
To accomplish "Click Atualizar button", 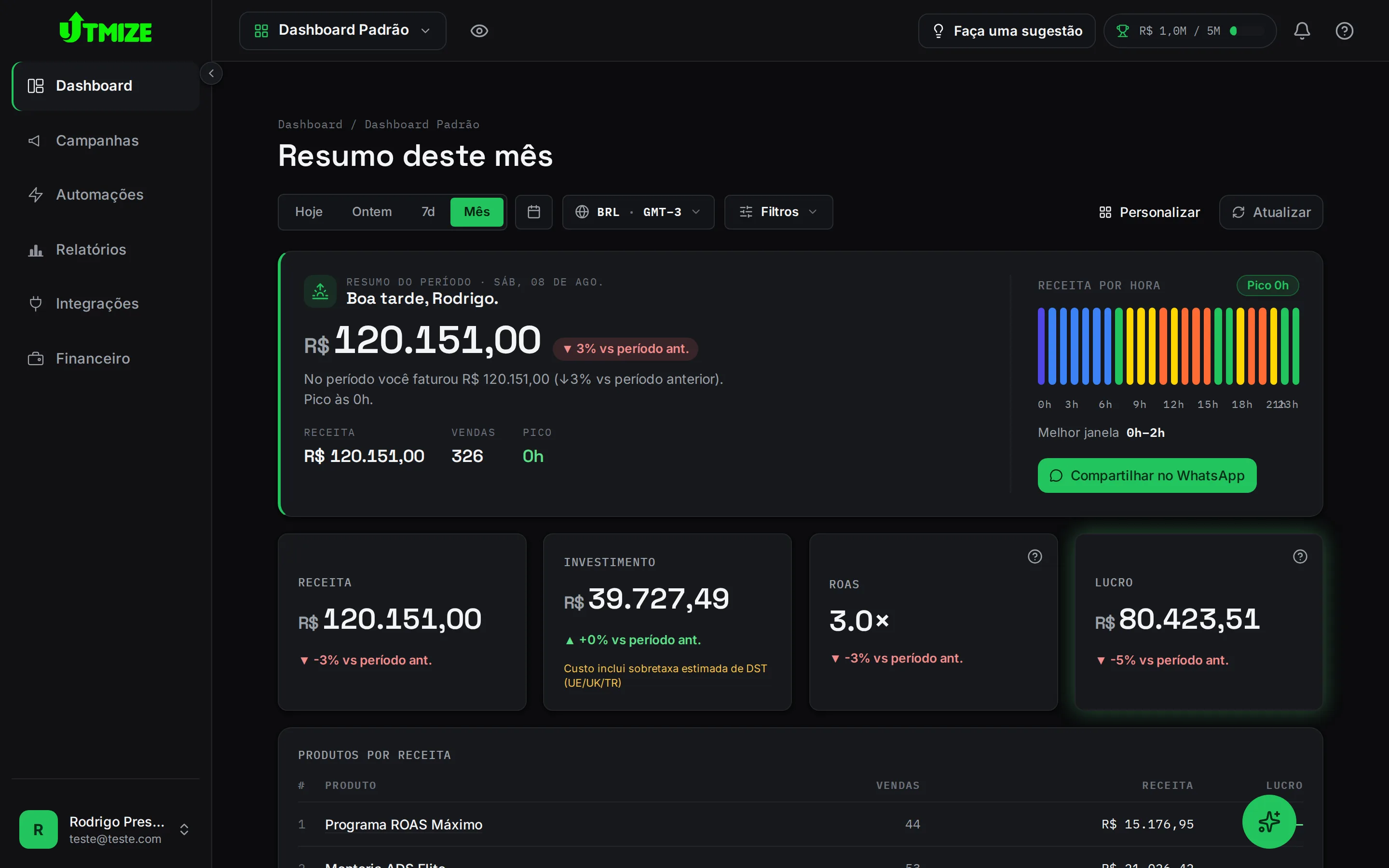I will click(x=1271, y=212).
